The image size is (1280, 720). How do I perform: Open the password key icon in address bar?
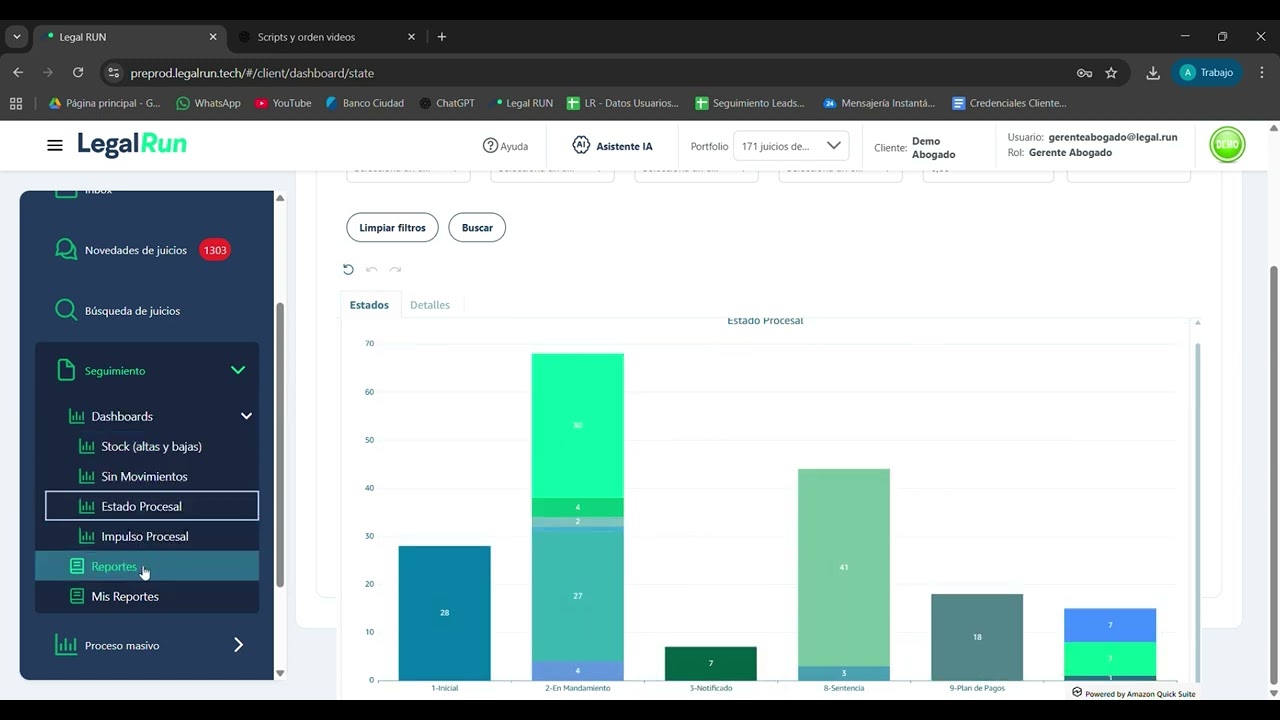1084,73
